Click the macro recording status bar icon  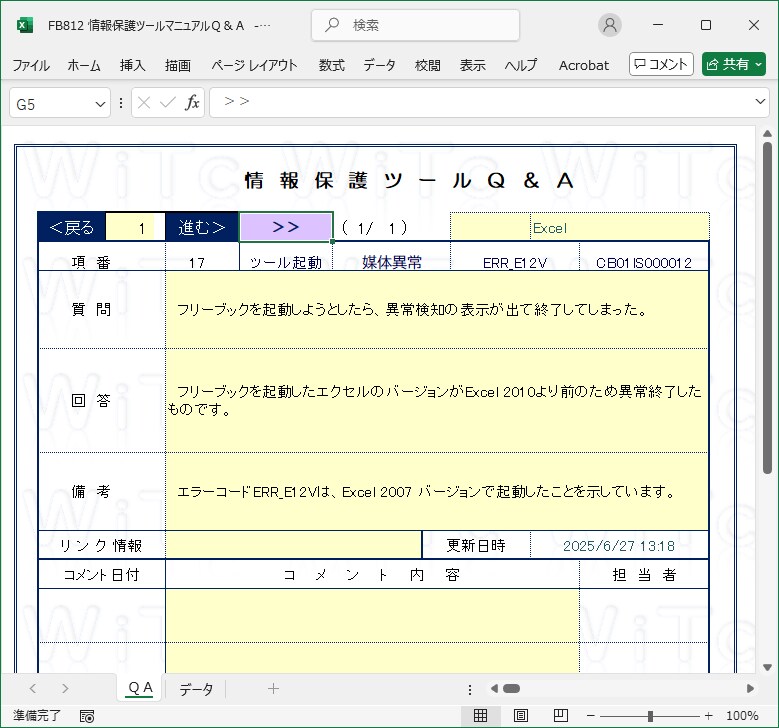click(x=87, y=716)
